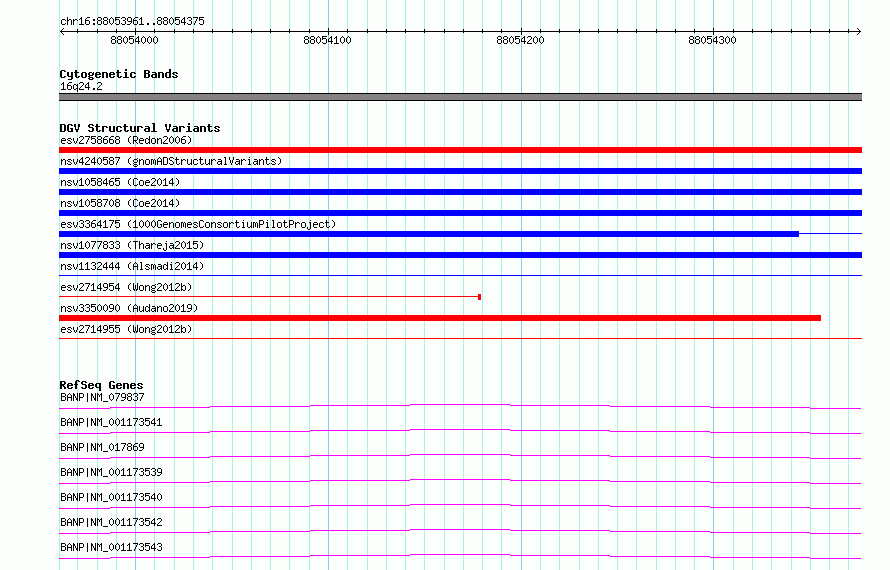Open the BANP|NM_001173543 transcript label

pyautogui.click(x=111, y=547)
